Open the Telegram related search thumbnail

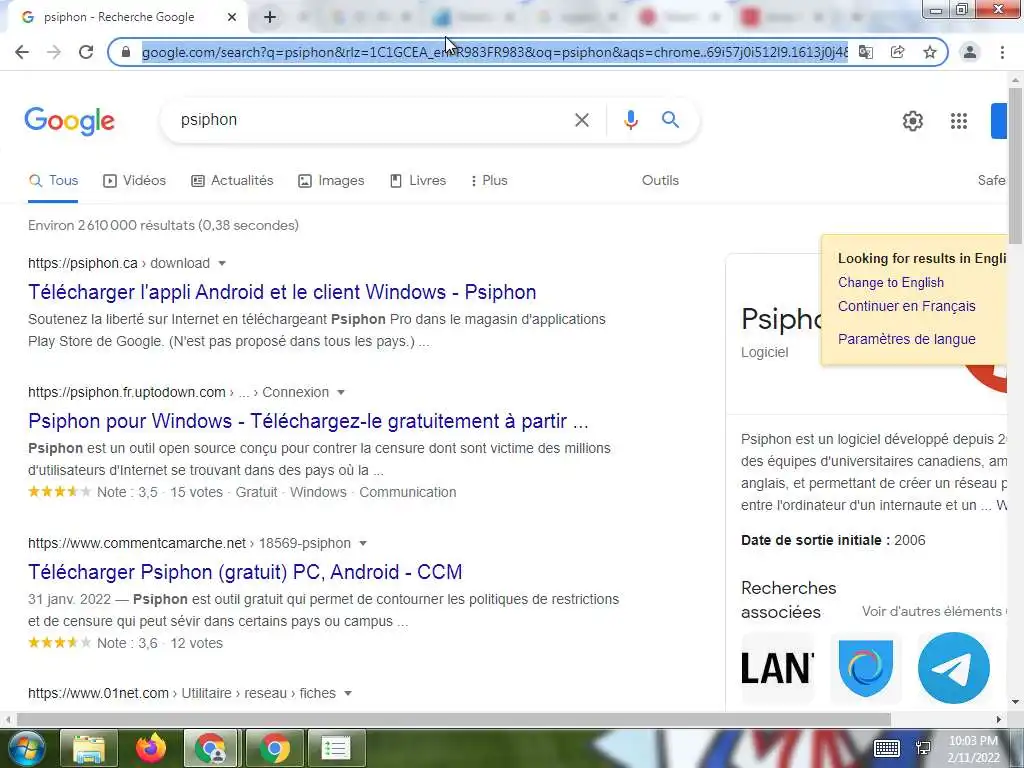pos(953,667)
